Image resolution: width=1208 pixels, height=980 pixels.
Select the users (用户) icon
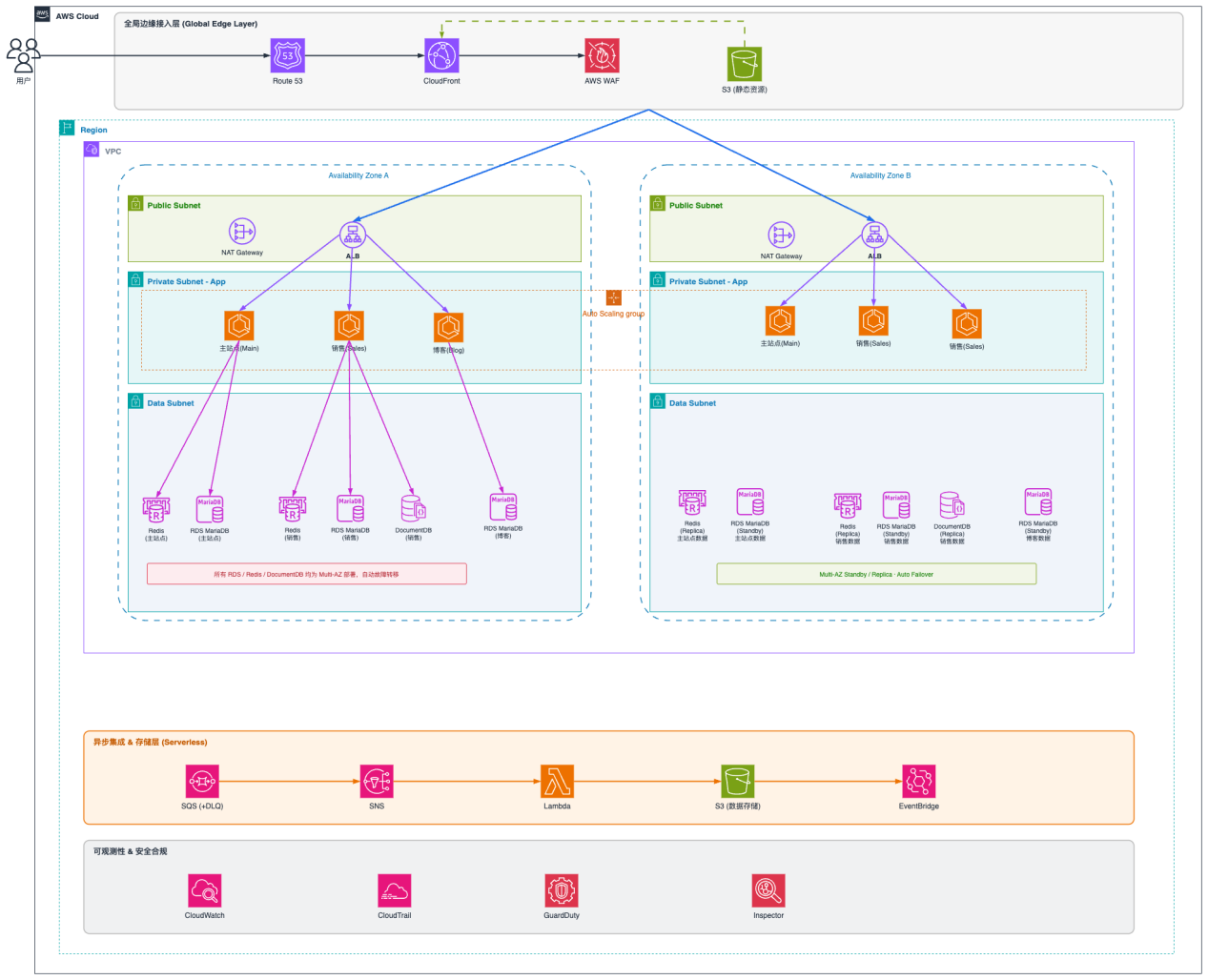pyautogui.click(x=24, y=56)
